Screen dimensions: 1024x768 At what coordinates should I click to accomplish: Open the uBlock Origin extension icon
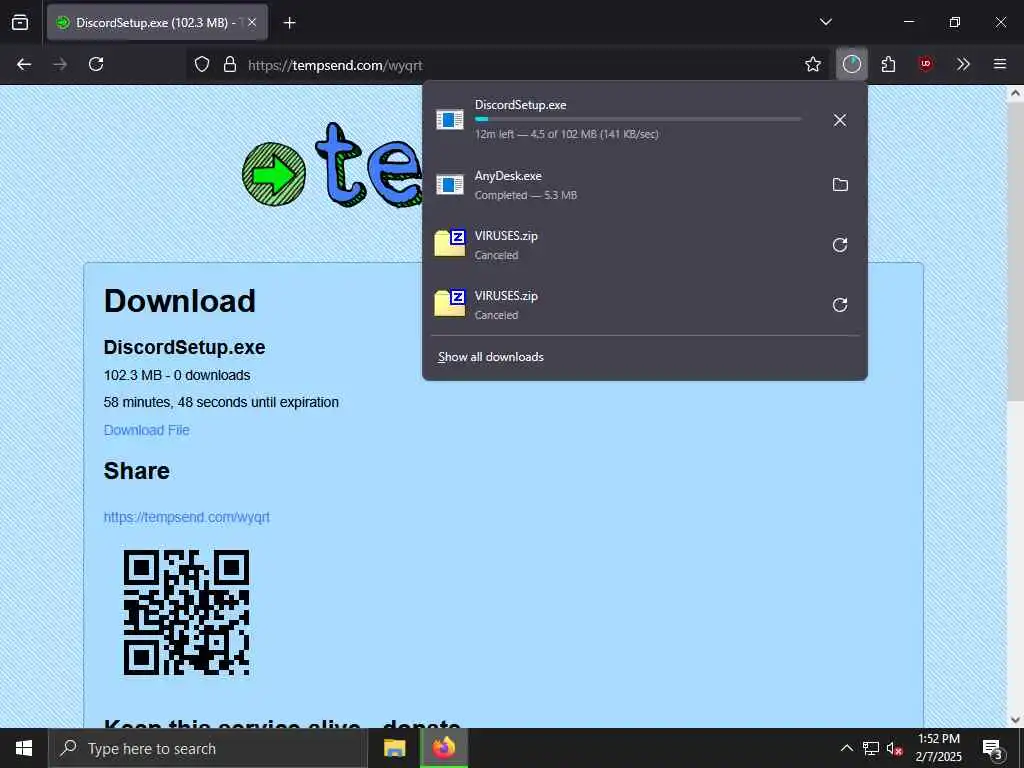[925, 64]
